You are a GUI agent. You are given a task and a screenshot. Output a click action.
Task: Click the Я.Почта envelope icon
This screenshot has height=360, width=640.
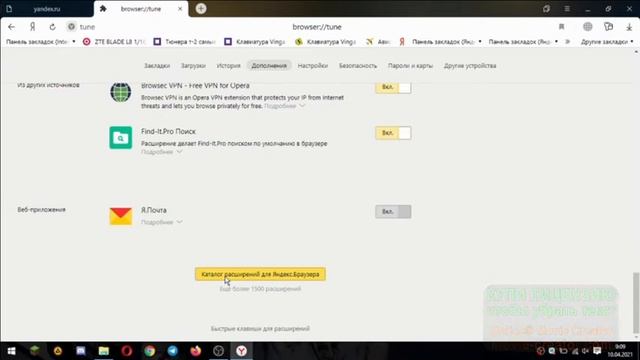pyautogui.click(x=120, y=216)
